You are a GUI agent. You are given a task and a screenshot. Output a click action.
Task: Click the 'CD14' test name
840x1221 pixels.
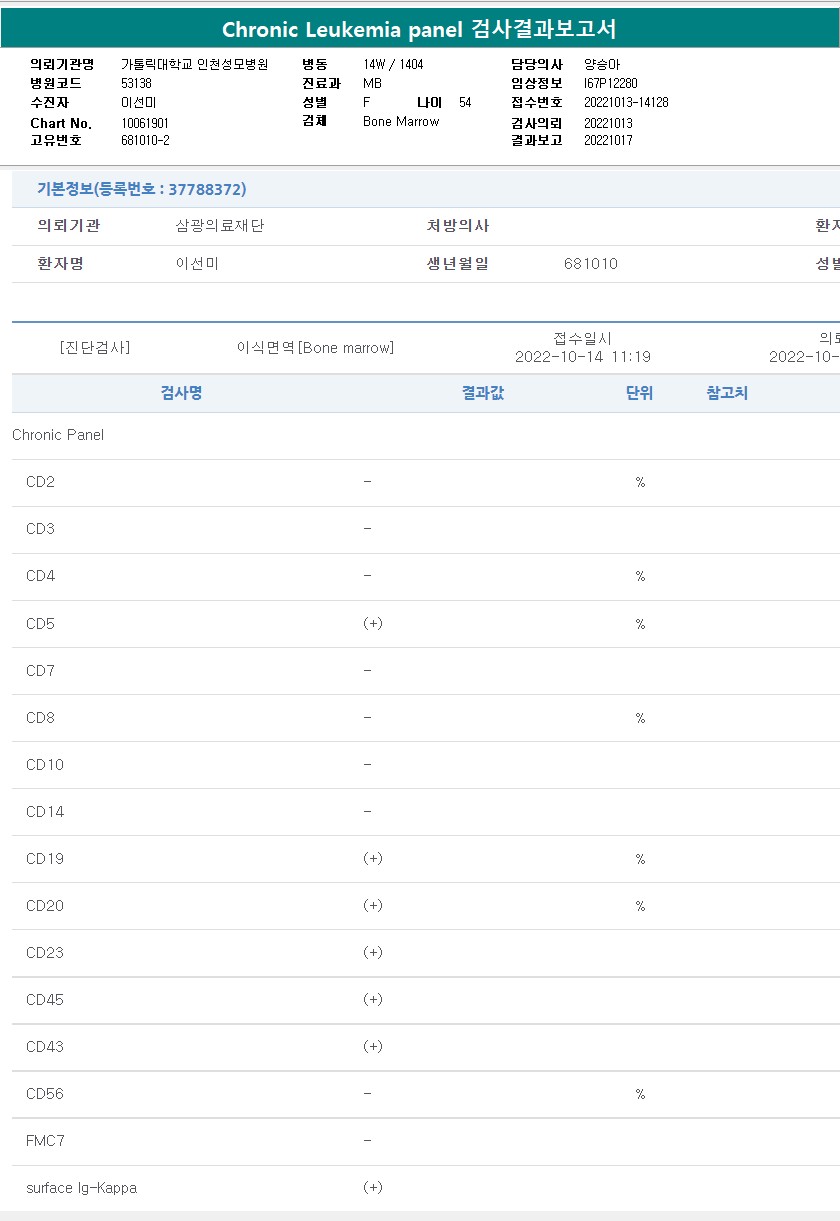click(x=45, y=812)
